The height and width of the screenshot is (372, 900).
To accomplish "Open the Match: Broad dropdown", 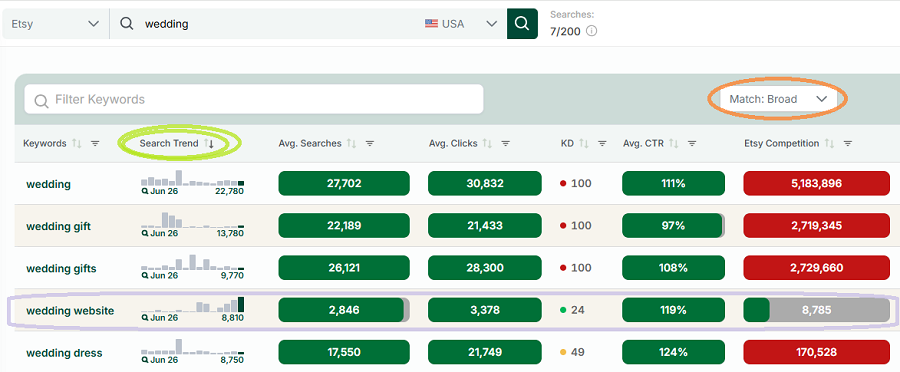I will click(x=777, y=99).
